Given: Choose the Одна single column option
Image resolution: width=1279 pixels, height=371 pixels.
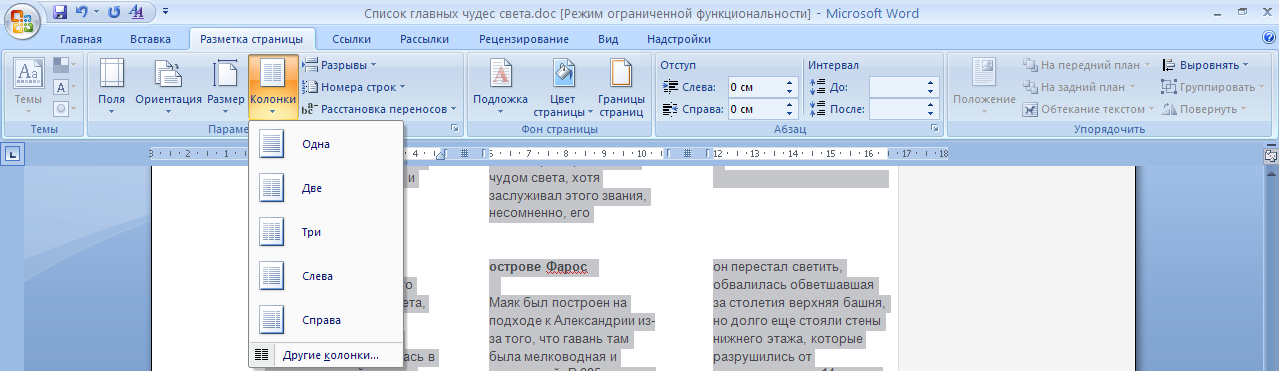Looking at the screenshot, I should [x=326, y=144].
